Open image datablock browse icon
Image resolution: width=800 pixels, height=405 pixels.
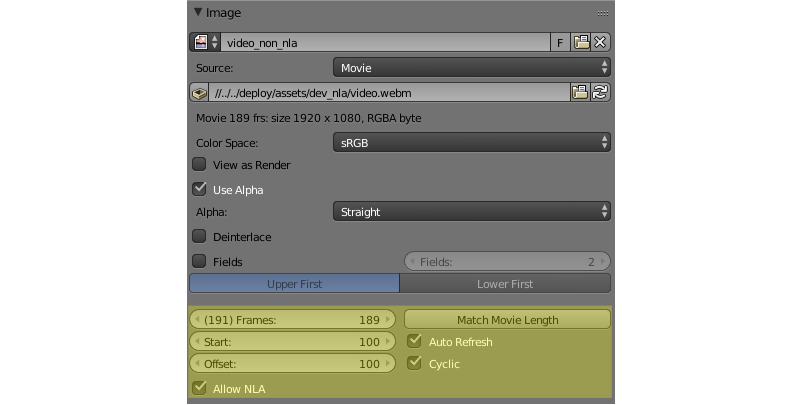click(x=205, y=42)
